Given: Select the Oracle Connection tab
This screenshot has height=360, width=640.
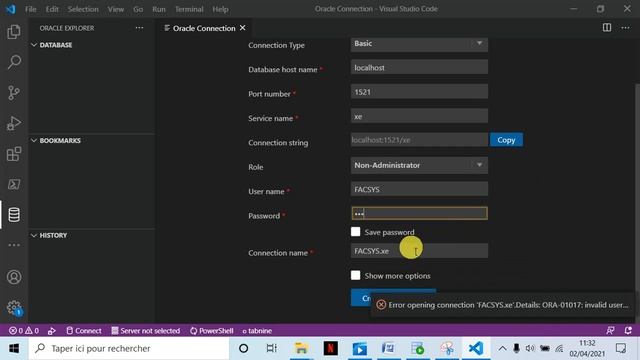Looking at the screenshot, I should 204,28.
